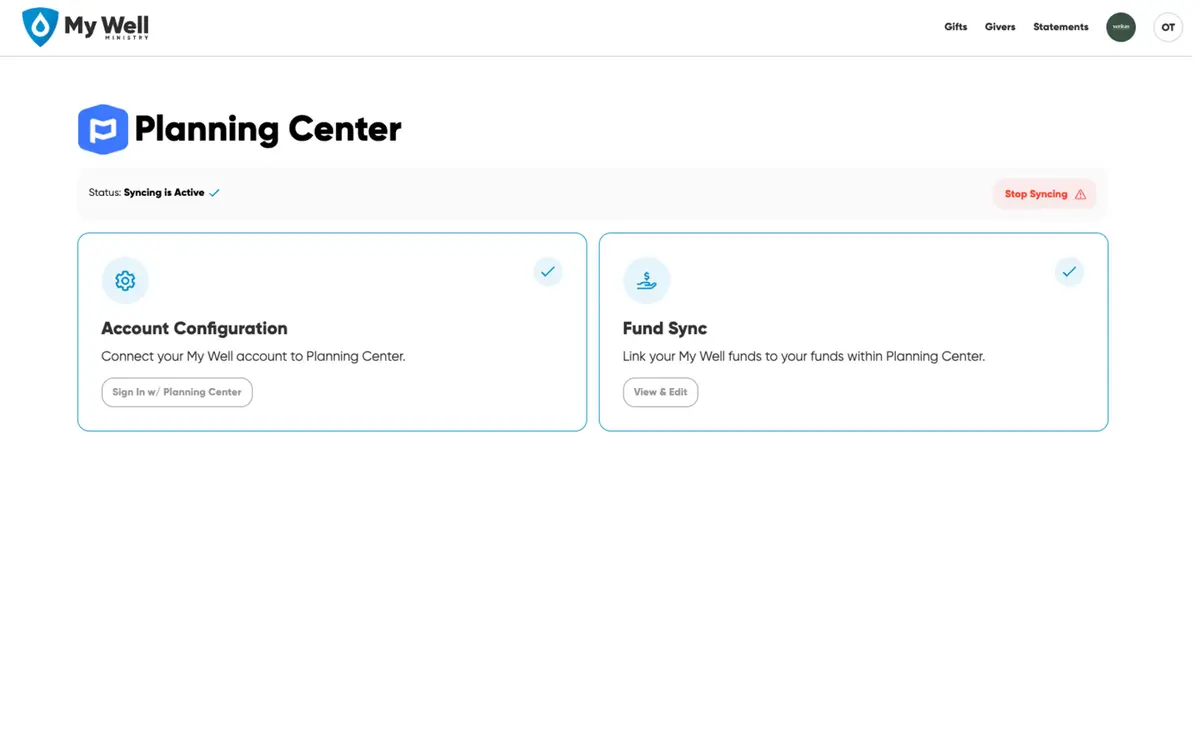Click 'Connect your My Well account' description
Image resolution: width=1200 pixels, height=733 pixels.
[253, 356]
